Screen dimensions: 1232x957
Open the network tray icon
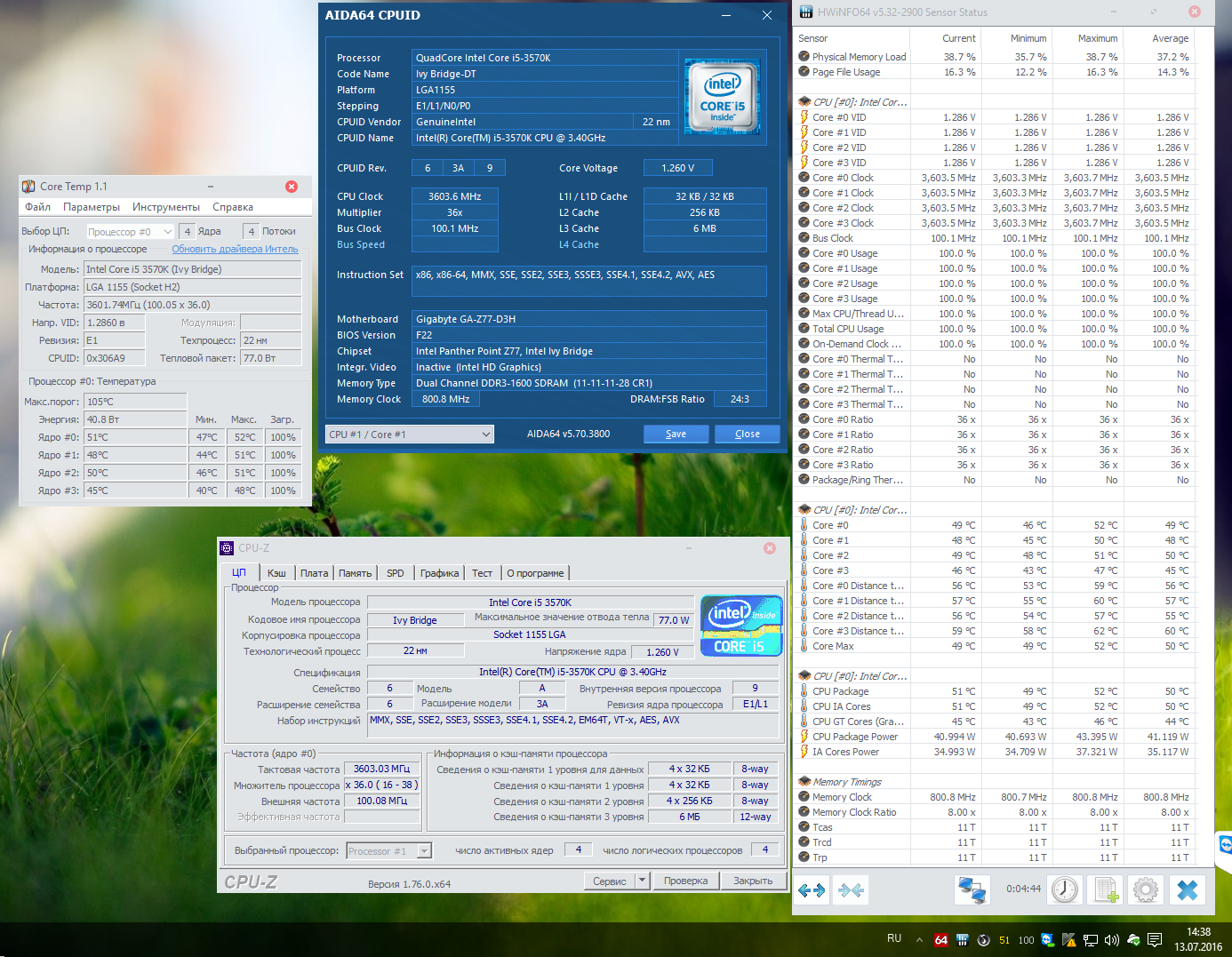tap(1090, 939)
